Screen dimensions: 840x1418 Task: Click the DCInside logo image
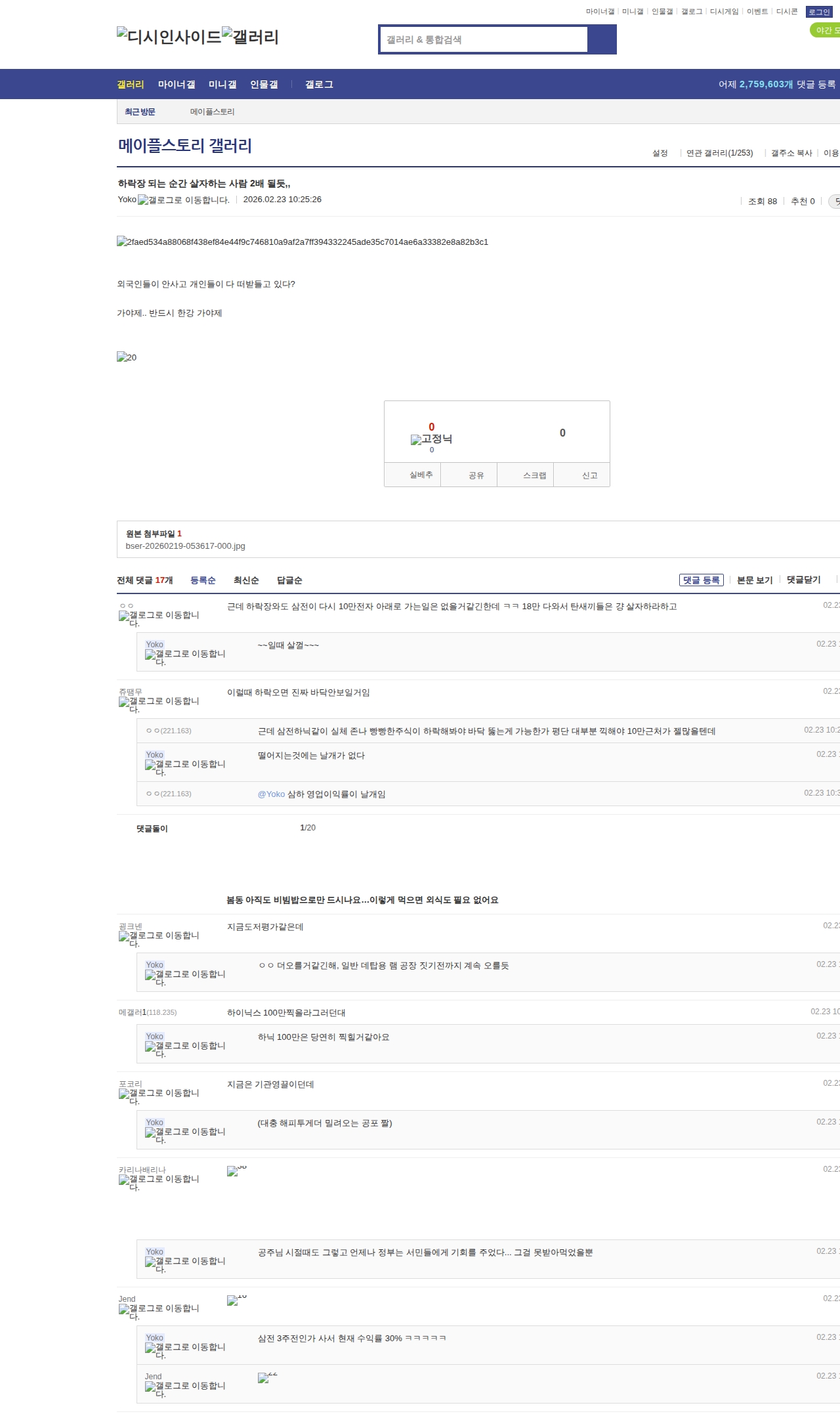pos(169,37)
